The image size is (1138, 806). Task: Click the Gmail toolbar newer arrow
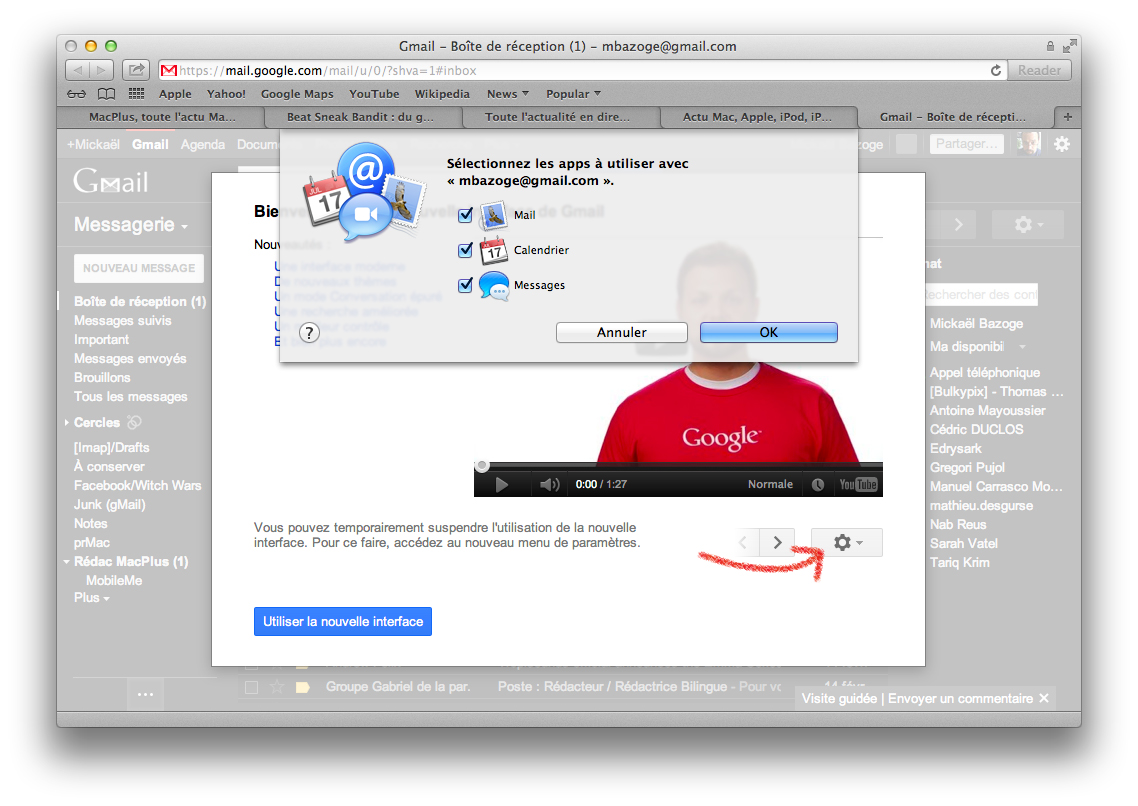[959, 225]
